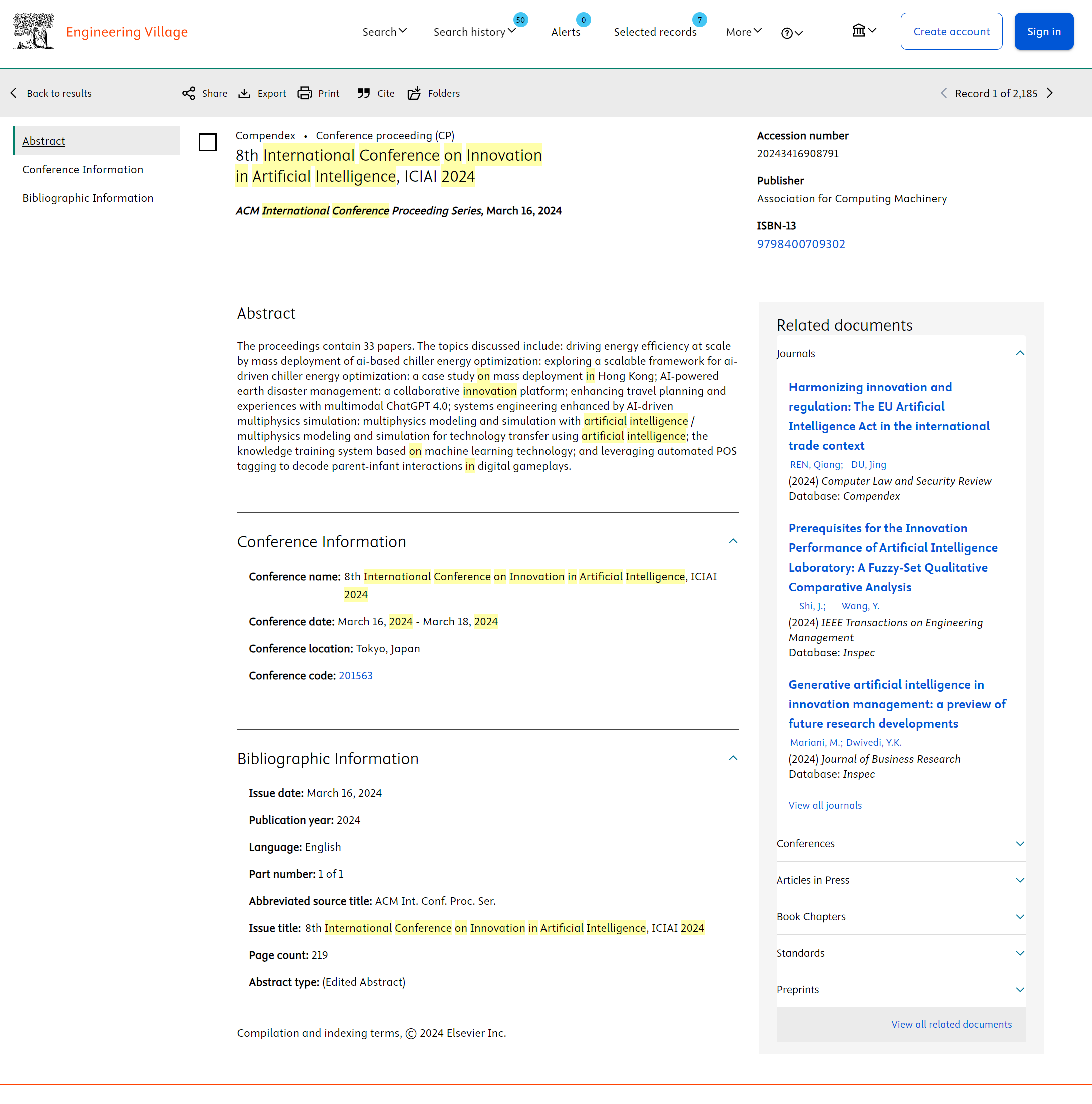Click the Page count: 219 entry
The height and width of the screenshot is (1104, 1092).
click(288, 955)
